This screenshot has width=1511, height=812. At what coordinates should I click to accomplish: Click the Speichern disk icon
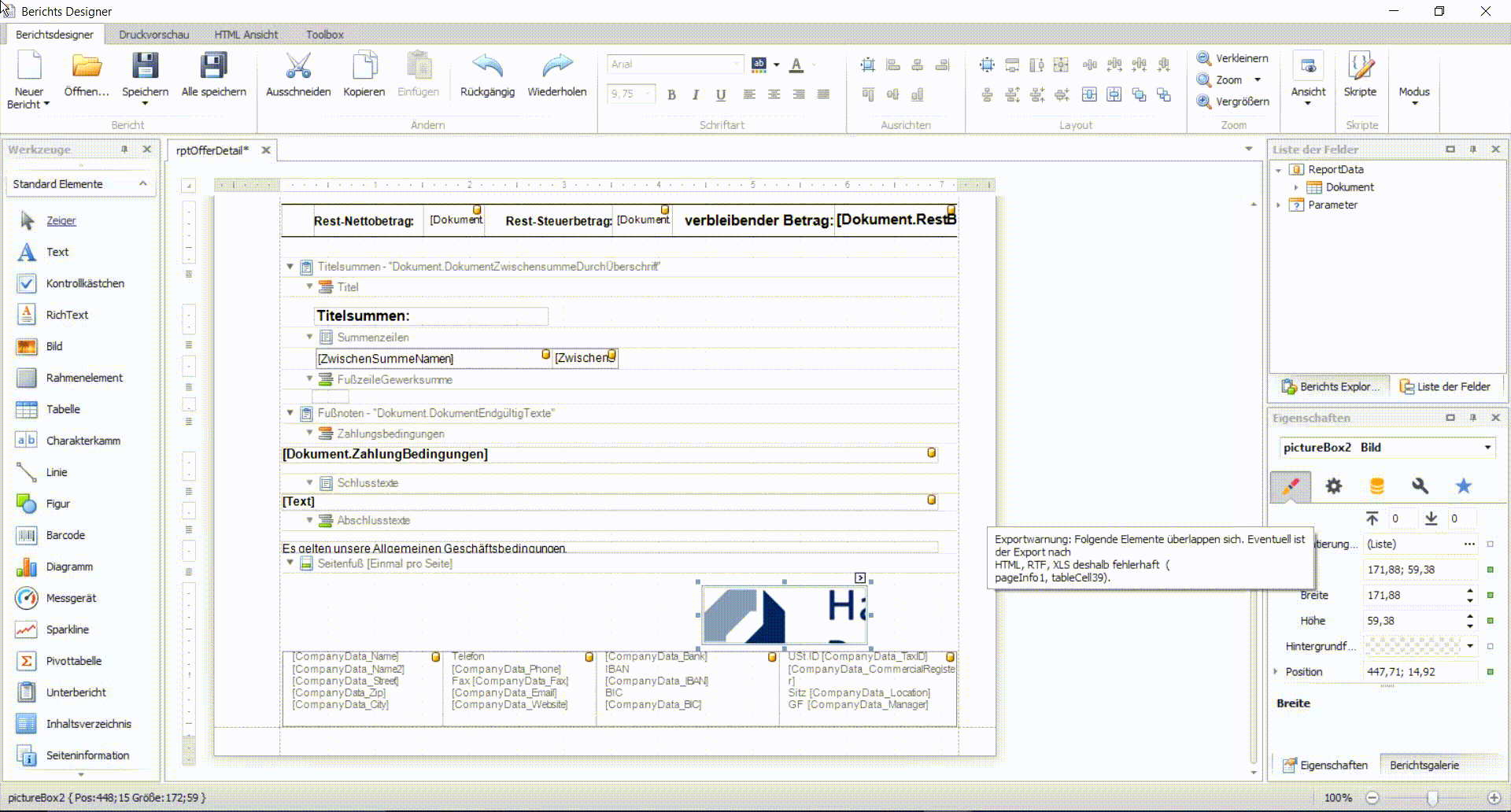pyautogui.click(x=145, y=66)
